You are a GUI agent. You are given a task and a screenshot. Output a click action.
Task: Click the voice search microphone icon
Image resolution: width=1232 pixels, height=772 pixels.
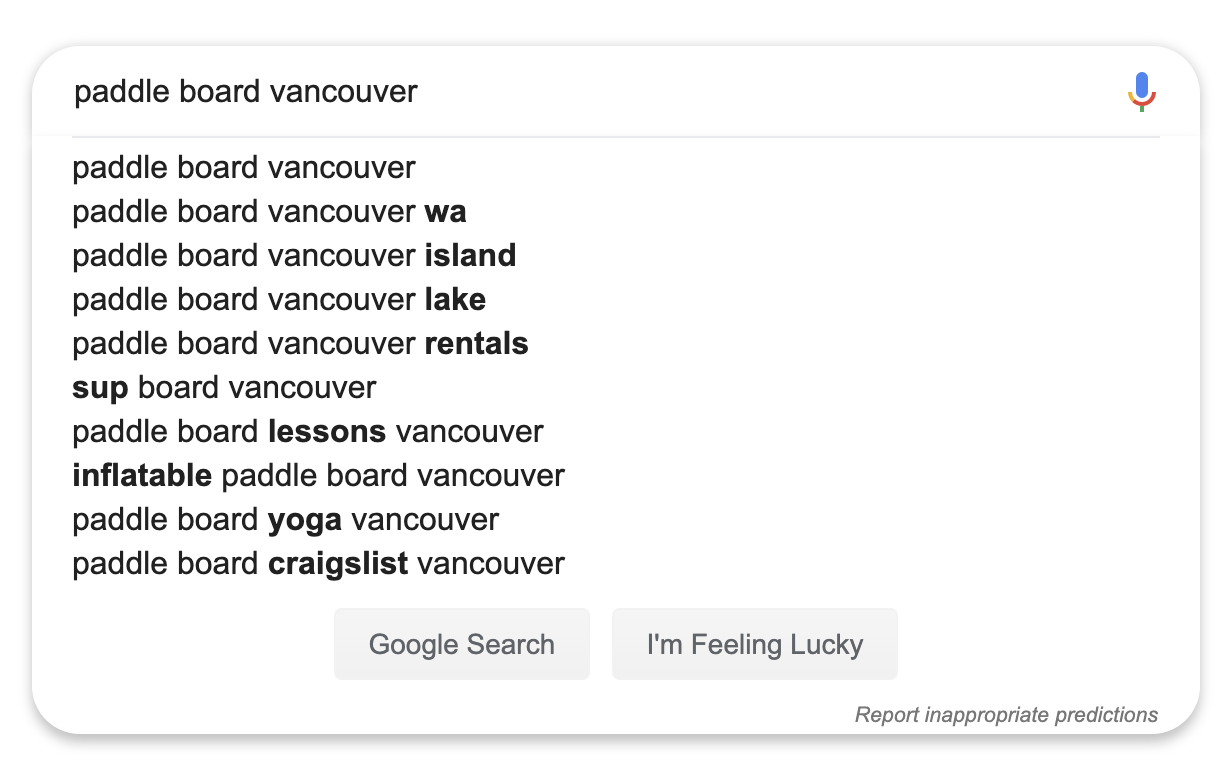(x=1141, y=92)
